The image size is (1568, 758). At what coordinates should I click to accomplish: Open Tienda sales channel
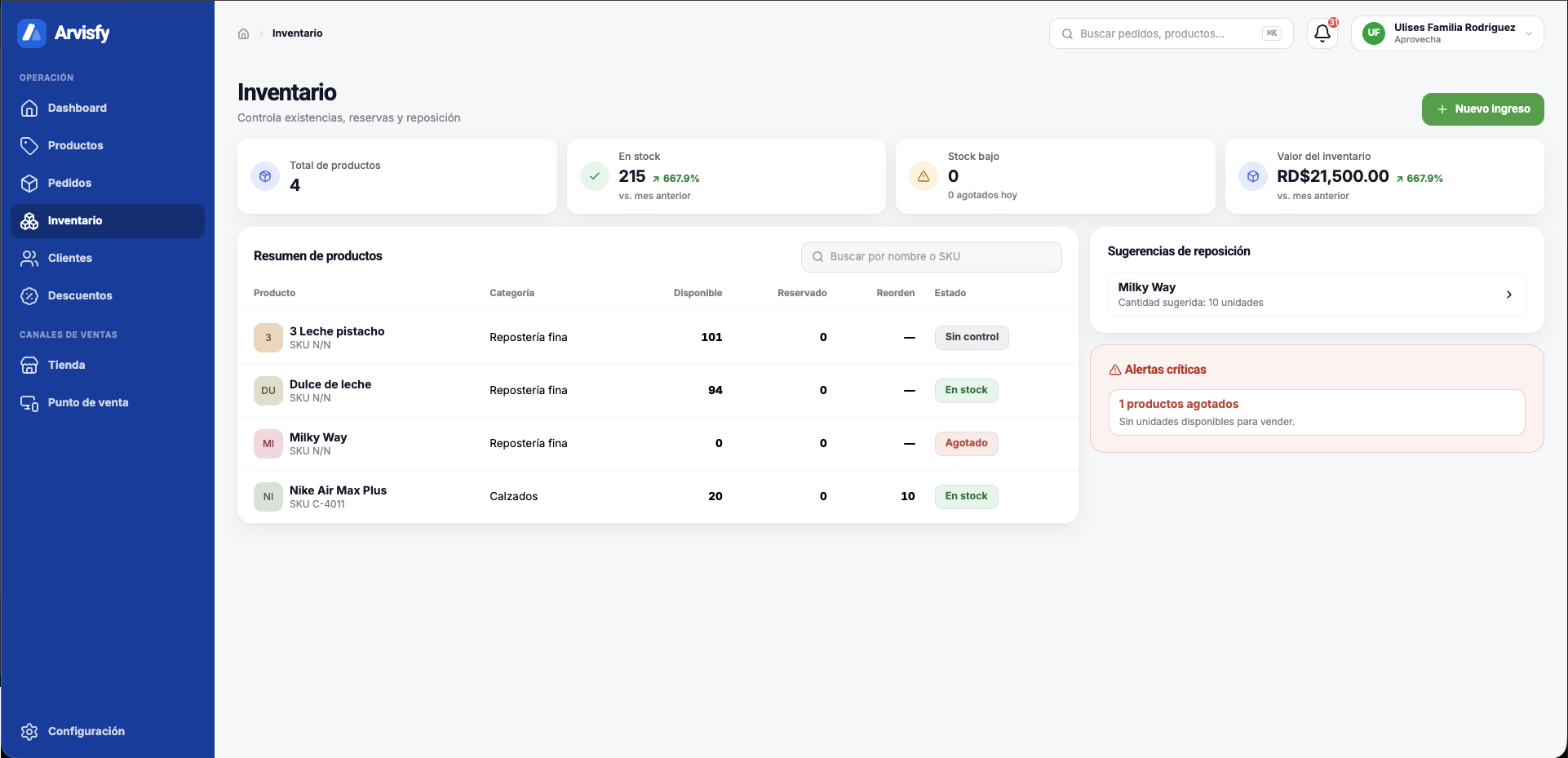coord(108,365)
